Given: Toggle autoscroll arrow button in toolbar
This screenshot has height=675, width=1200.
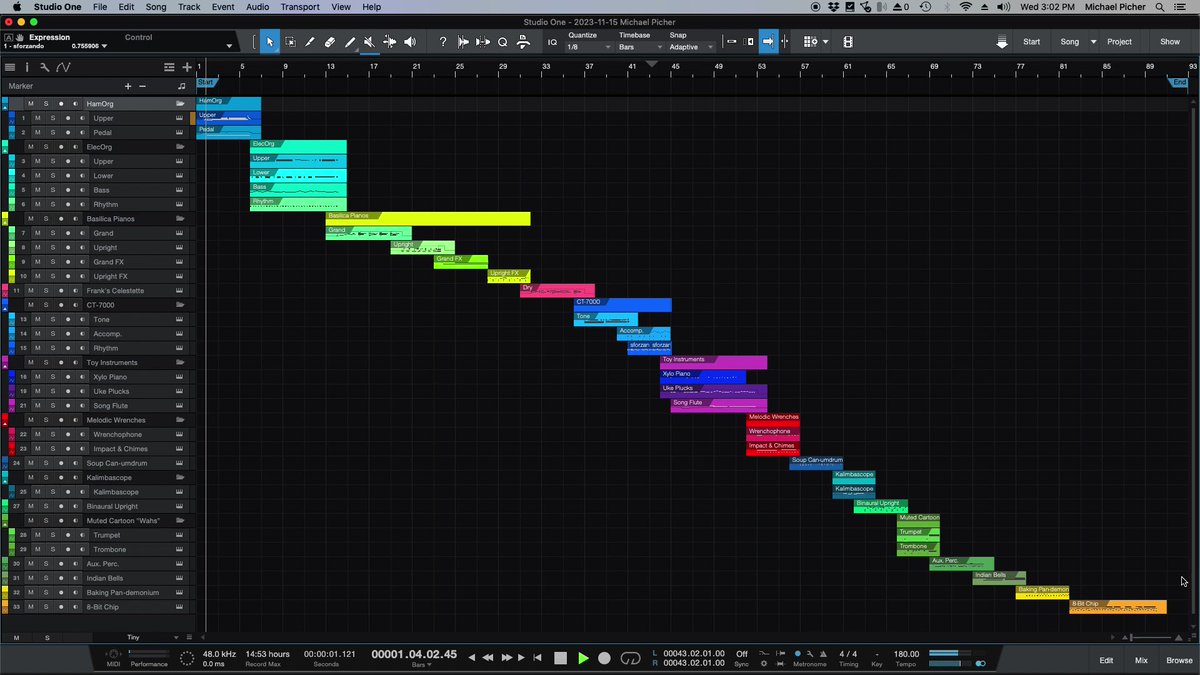Looking at the screenshot, I should (x=768, y=42).
